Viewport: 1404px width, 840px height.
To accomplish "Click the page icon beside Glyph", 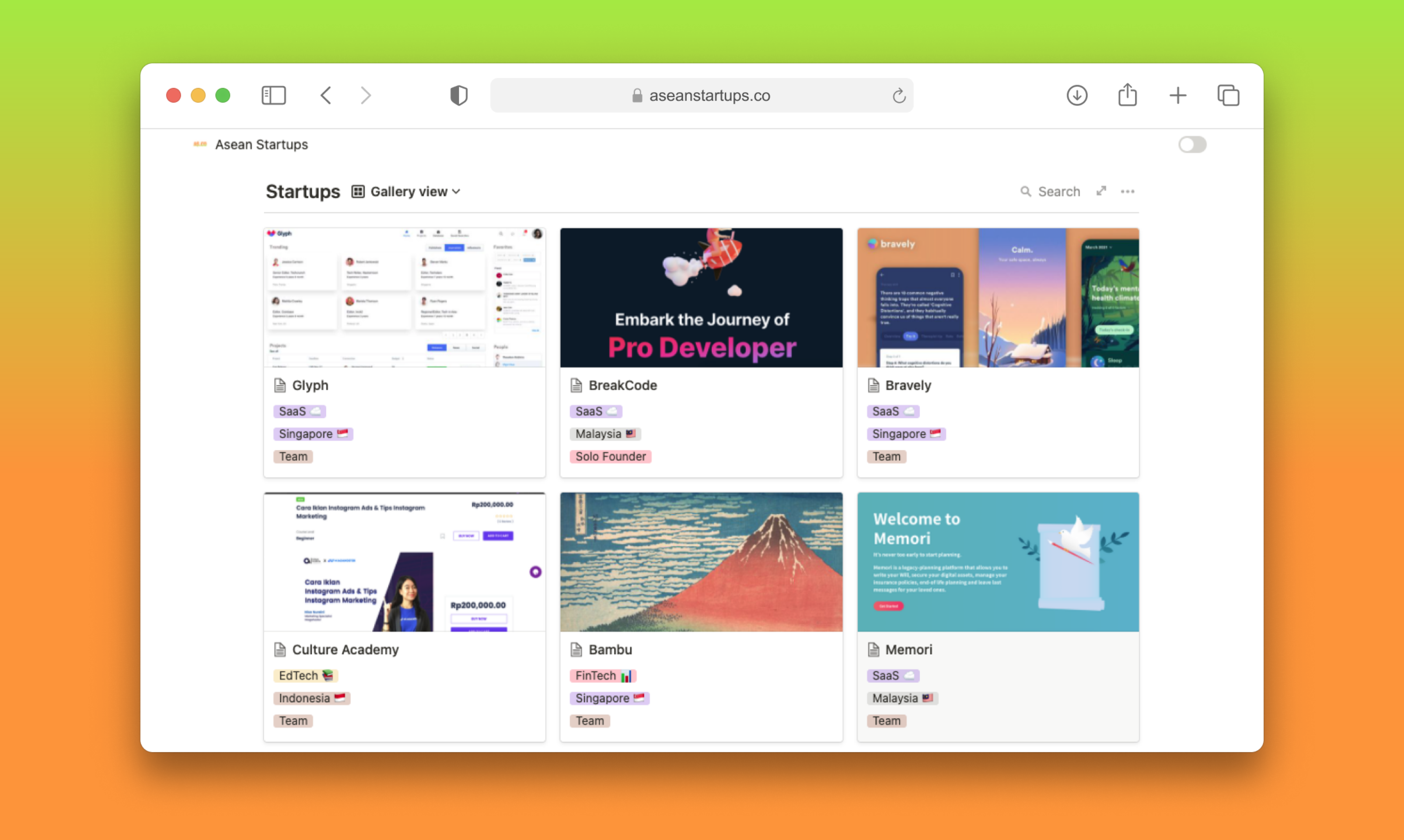I will tap(280, 385).
